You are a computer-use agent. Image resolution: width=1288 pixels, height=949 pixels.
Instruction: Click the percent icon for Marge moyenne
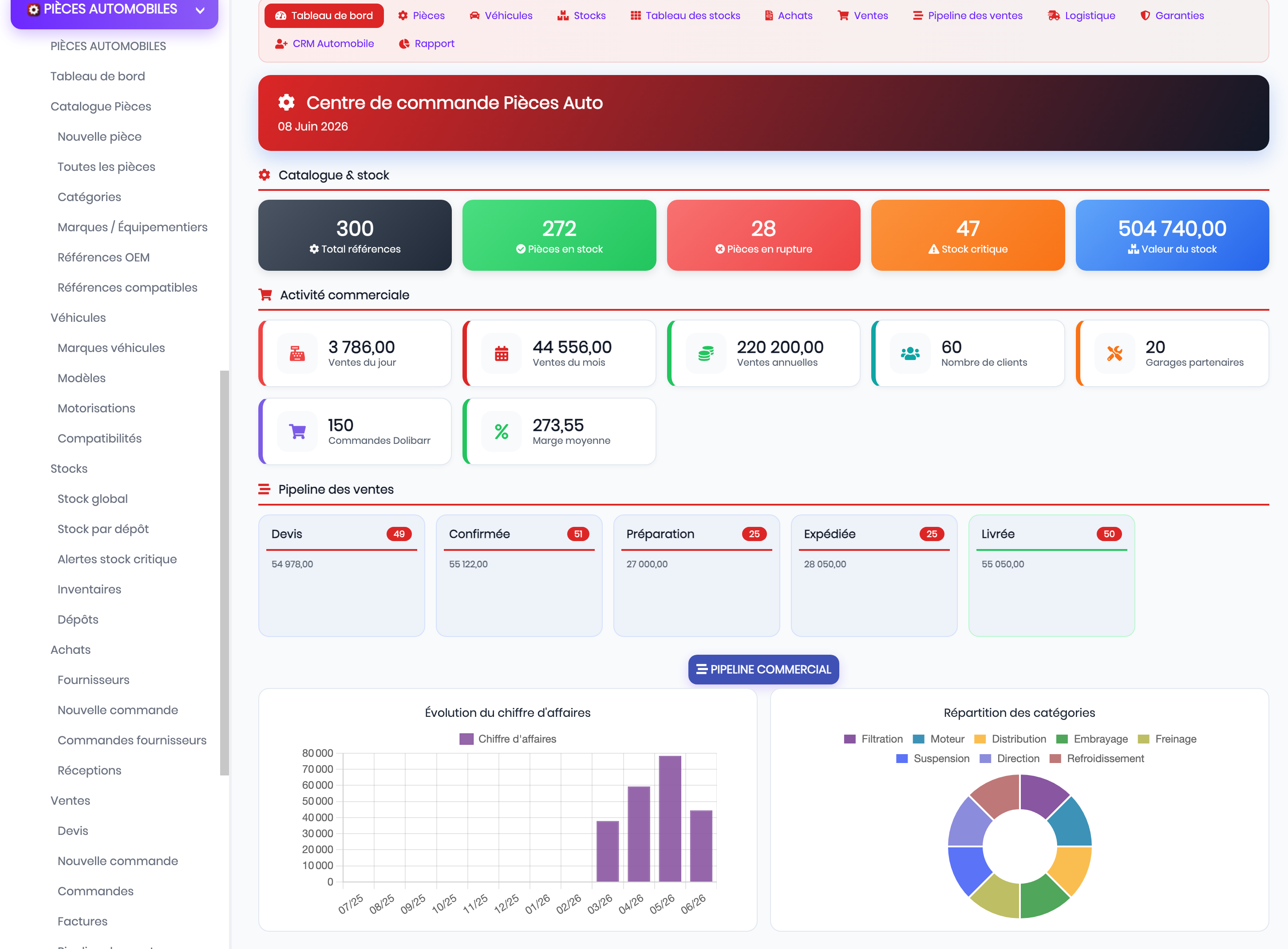tap(501, 431)
